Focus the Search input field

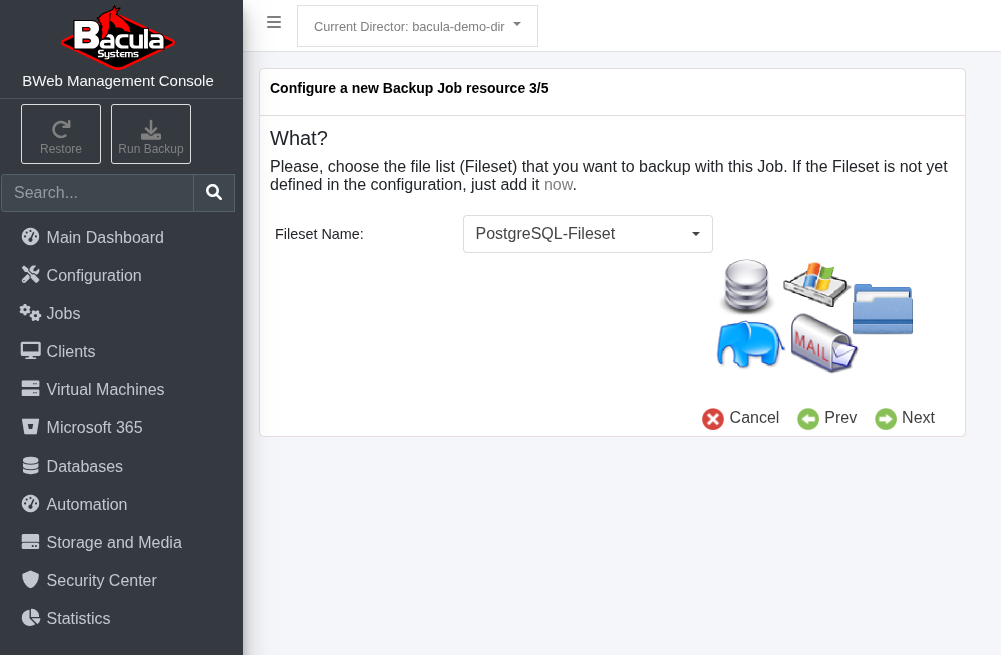(97, 193)
